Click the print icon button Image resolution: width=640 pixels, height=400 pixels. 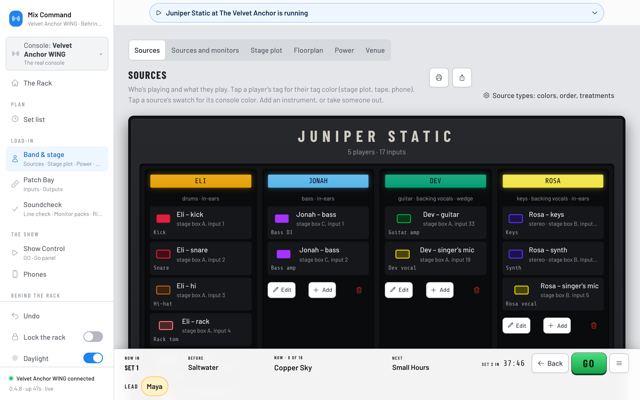click(x=439, y=78)
